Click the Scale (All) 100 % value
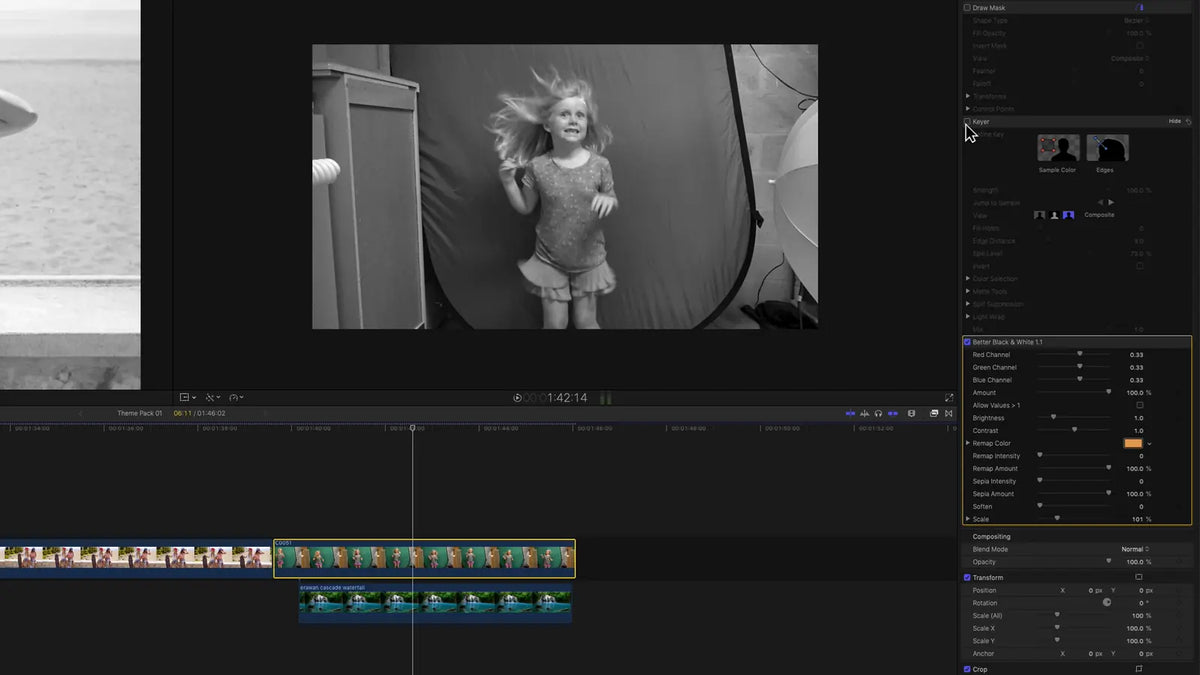The image size is (1200, 675). [x=1142, y=616]
